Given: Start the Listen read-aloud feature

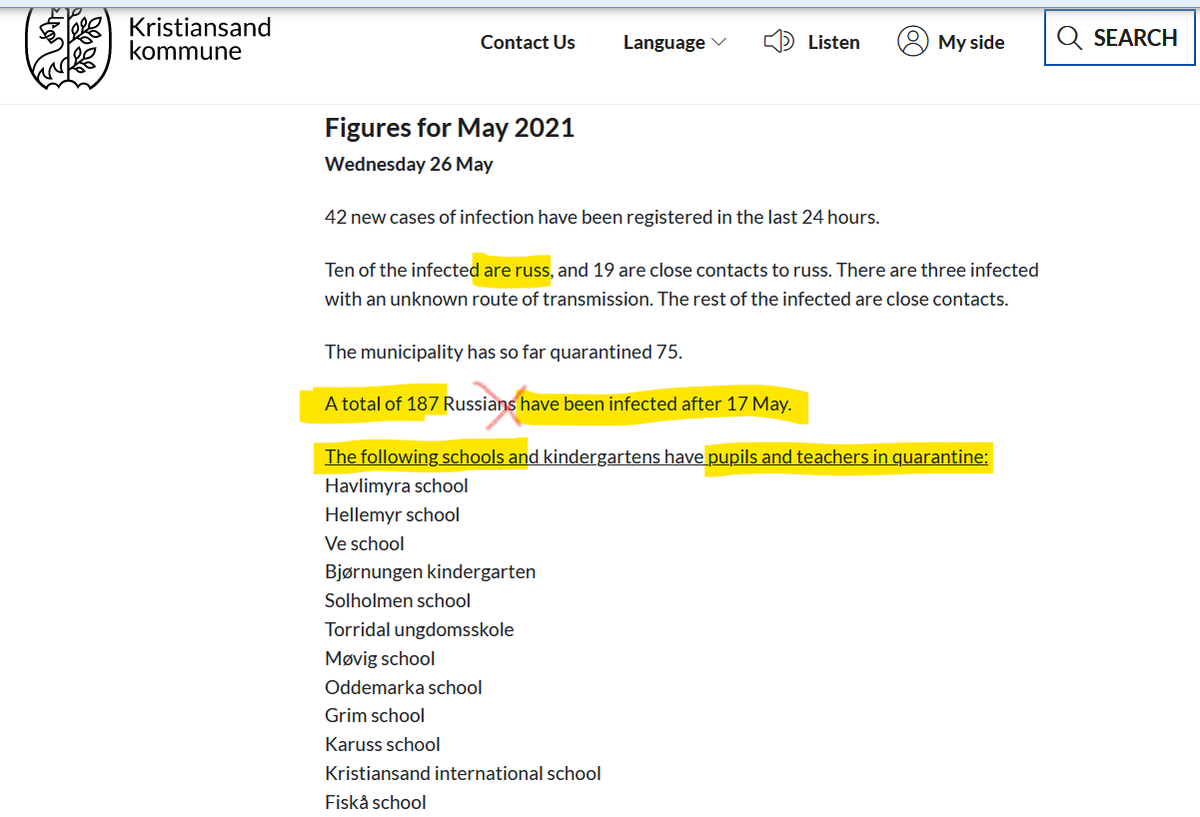Looking at the screenshot, I should pyautogui.click(x=811, y=42).
